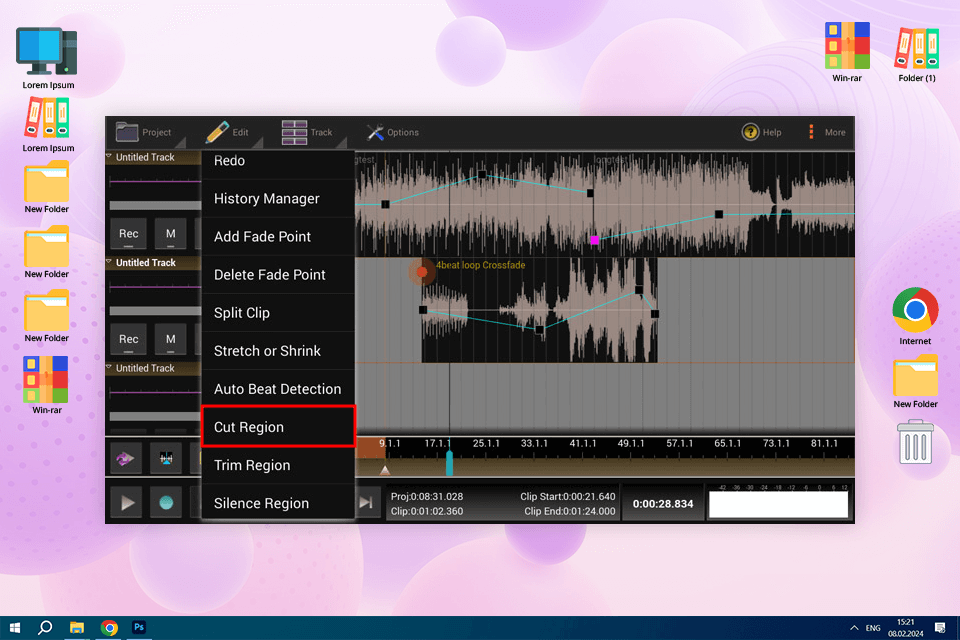Collapse the first Untitled Track header triangle
This screenshot has height=640, width=960.
[x=110, y=157]
